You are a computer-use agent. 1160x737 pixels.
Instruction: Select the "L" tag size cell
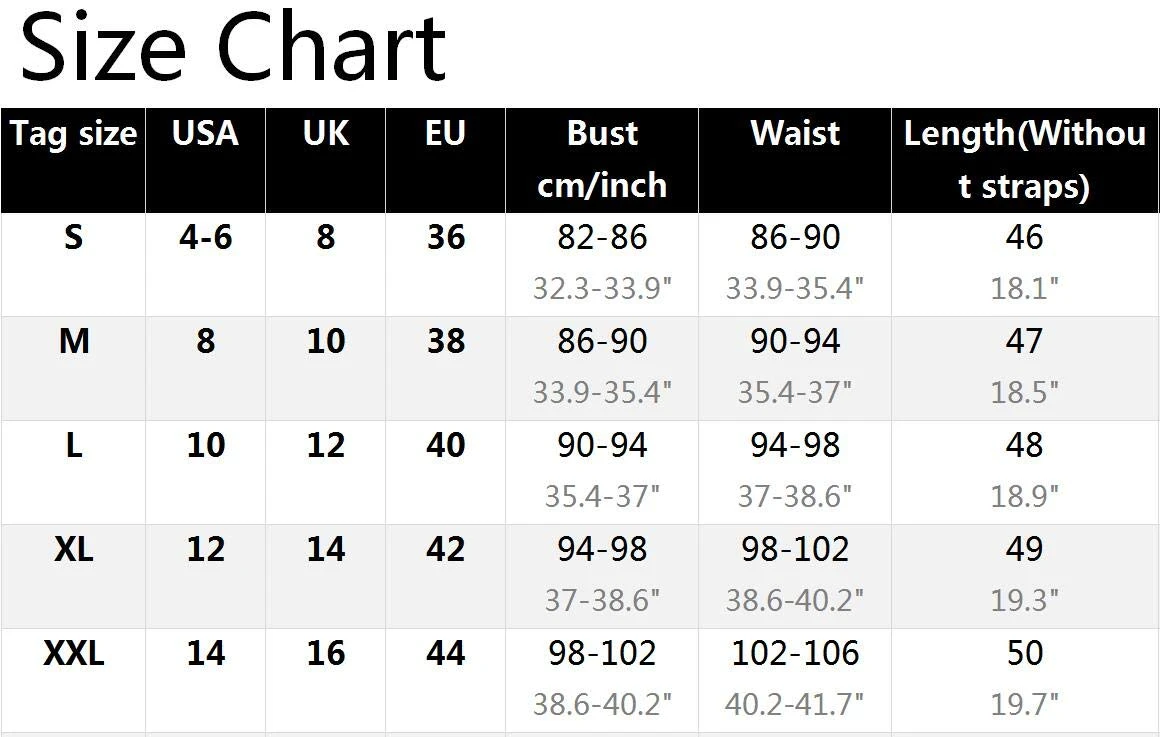pyautogui.click(x=73, y=446)
